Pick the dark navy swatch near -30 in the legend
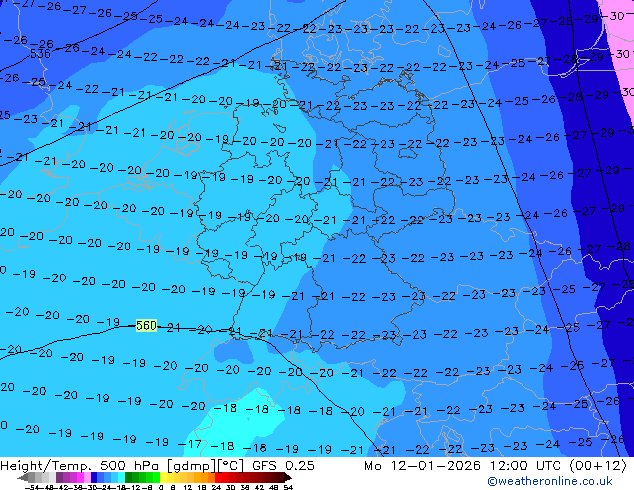Image resolution: width=634 pixels, height=490 pixels. coord(94,478)
